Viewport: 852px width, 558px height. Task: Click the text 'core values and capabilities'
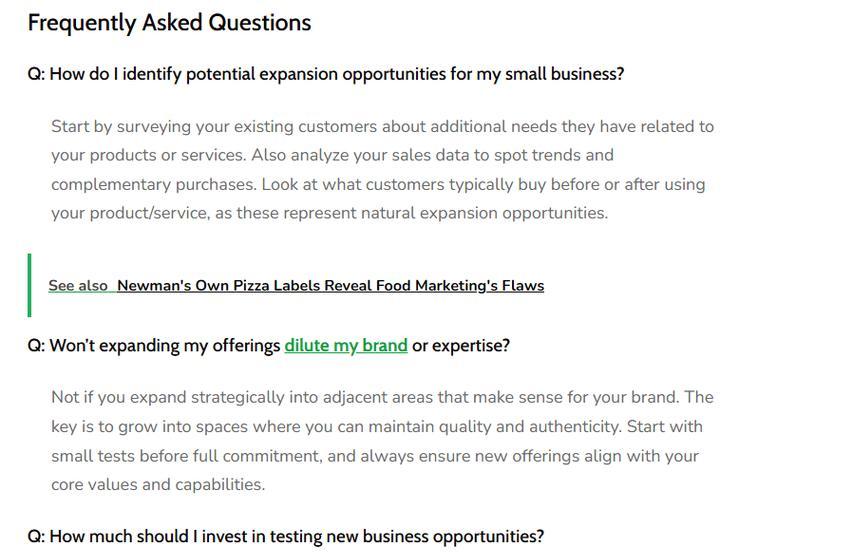[157, 485]
